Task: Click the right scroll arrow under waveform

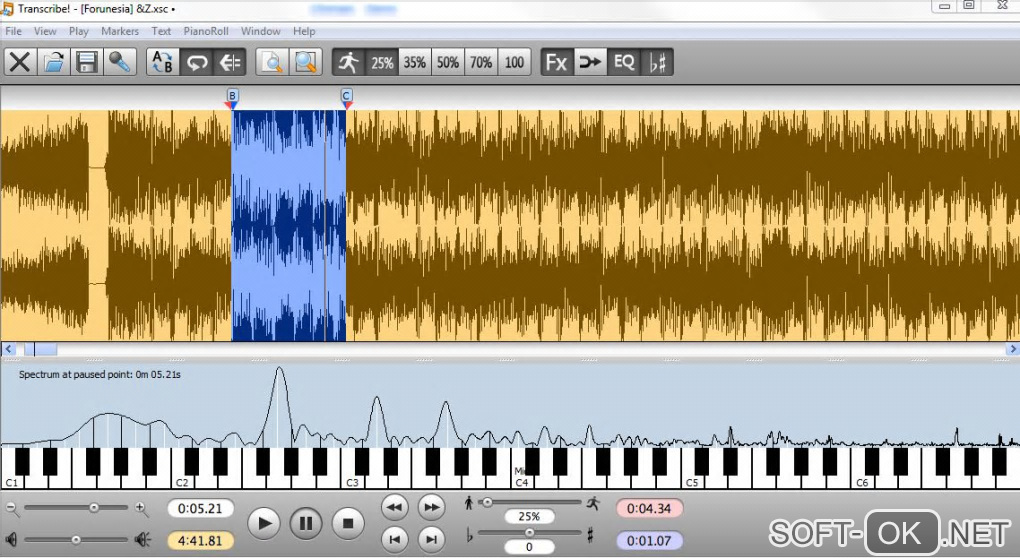Action: click(x=1012, y=349)
